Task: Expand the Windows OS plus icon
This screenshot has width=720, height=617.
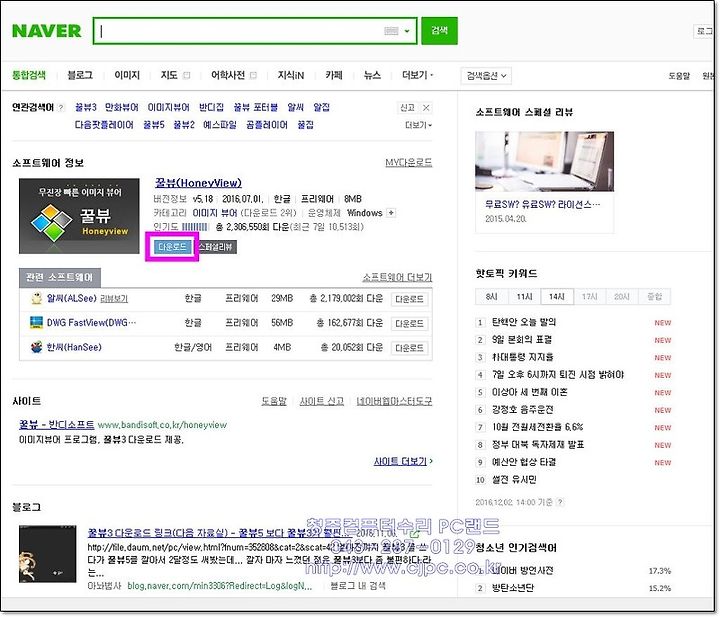Action: (391, 213)
